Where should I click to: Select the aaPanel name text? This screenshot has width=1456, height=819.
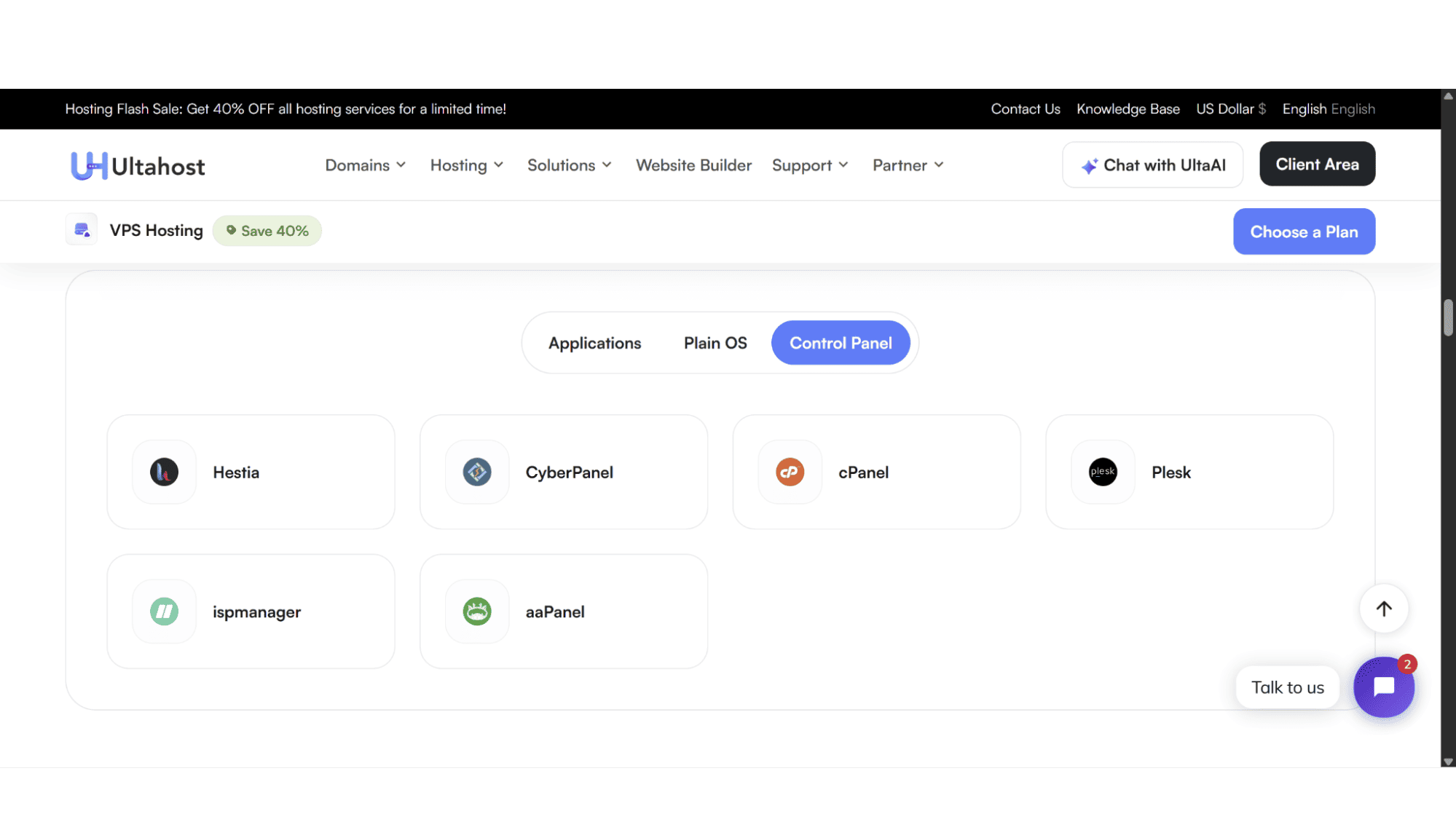click(555, 612)
